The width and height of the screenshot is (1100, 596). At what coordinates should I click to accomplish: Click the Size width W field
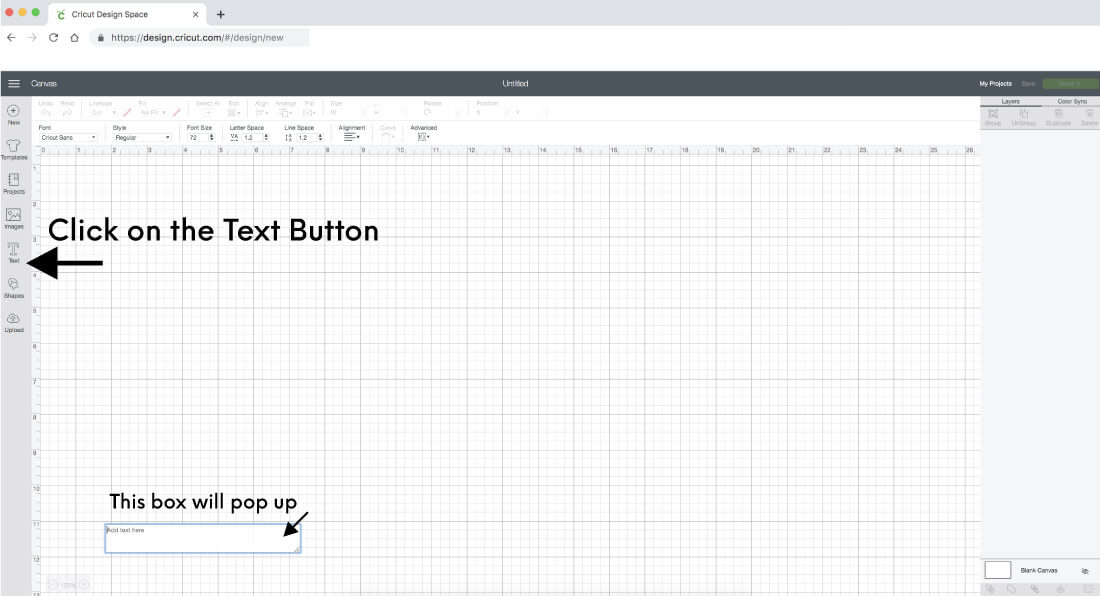pyautogui.click(x=347, y=112)
